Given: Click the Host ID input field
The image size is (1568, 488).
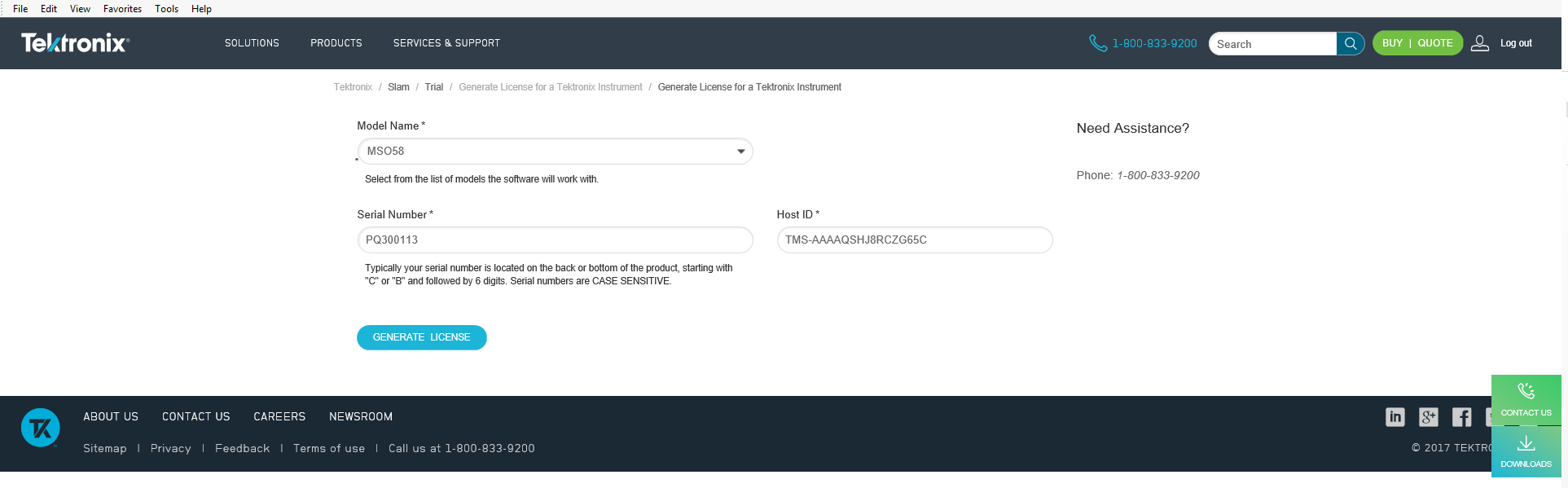Looking at the screenshot, I should pos(914,240).
